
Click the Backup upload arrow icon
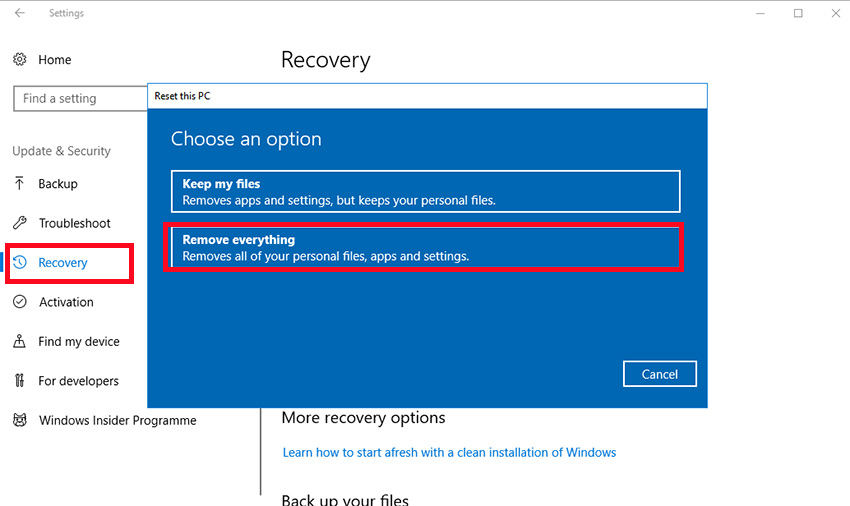pyautogui.click(x=20, y=184)
